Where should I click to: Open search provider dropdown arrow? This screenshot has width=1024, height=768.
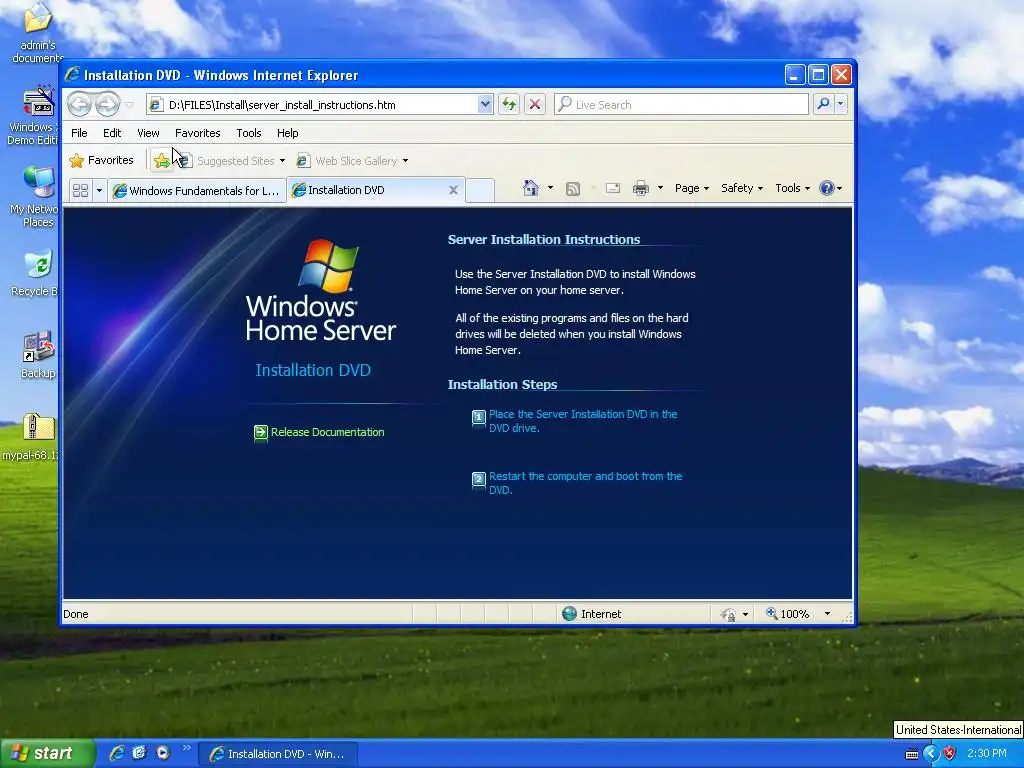[x=840, y=104]
